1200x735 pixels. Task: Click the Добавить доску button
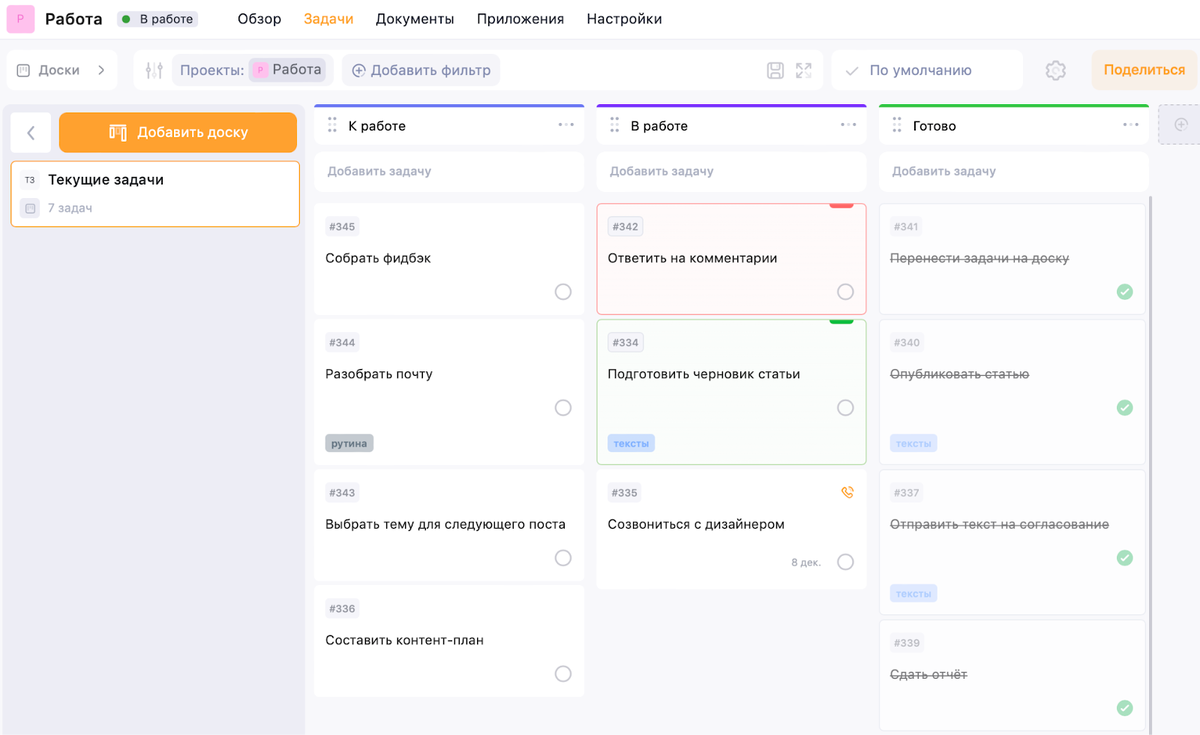(178, 132)
